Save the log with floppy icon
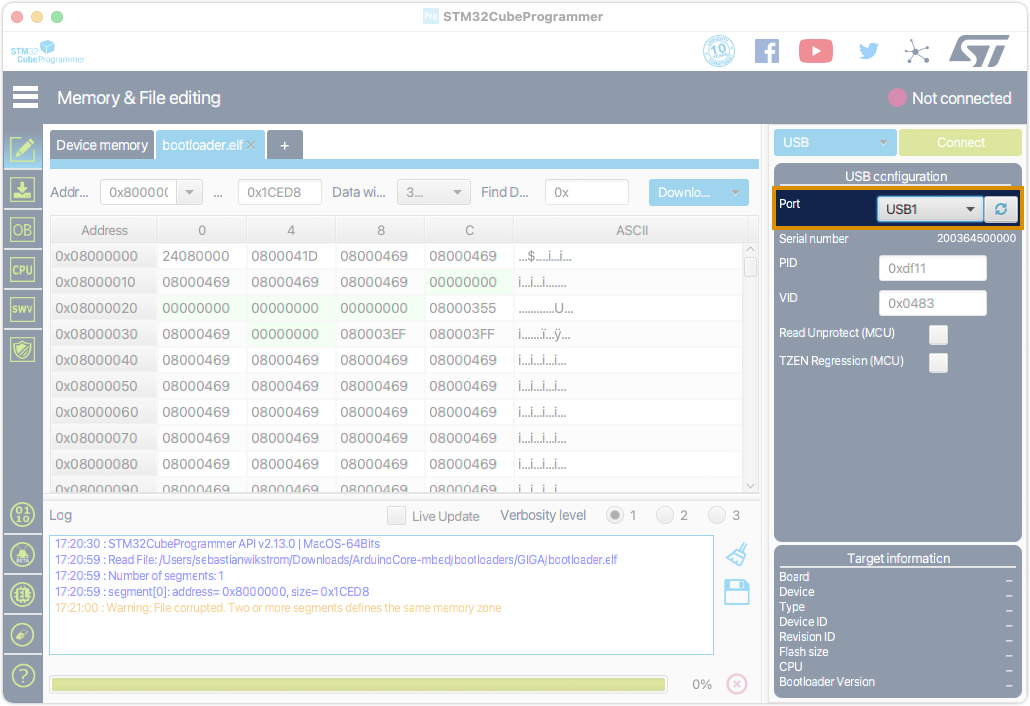1030x706 pixels. (x=736, y=592)
